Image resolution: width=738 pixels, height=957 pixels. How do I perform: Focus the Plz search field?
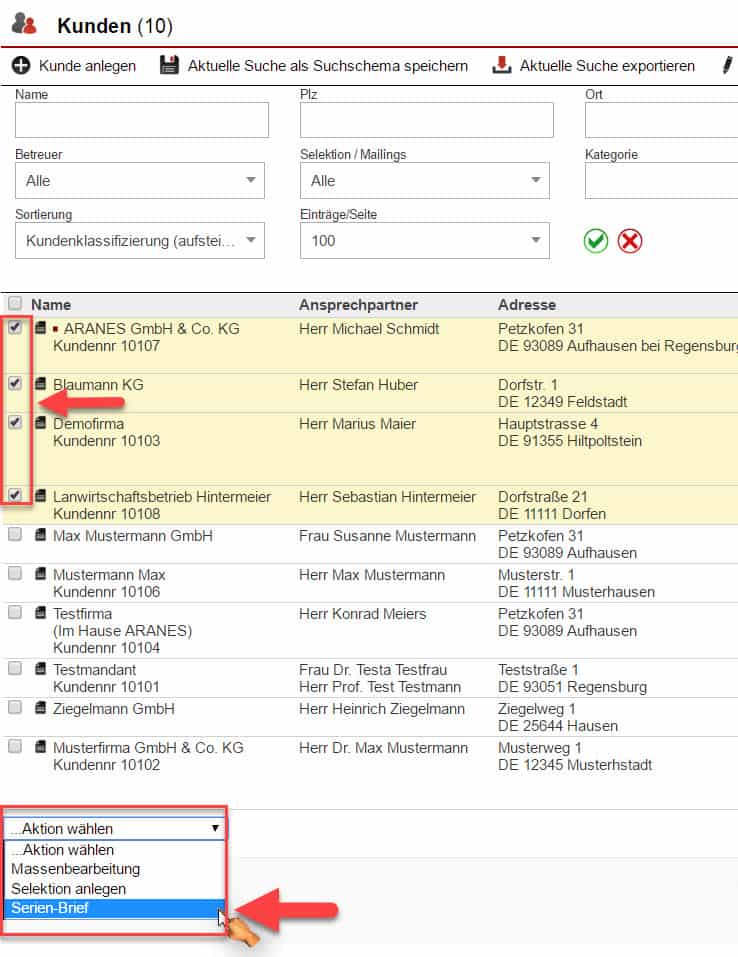point(426,120)
